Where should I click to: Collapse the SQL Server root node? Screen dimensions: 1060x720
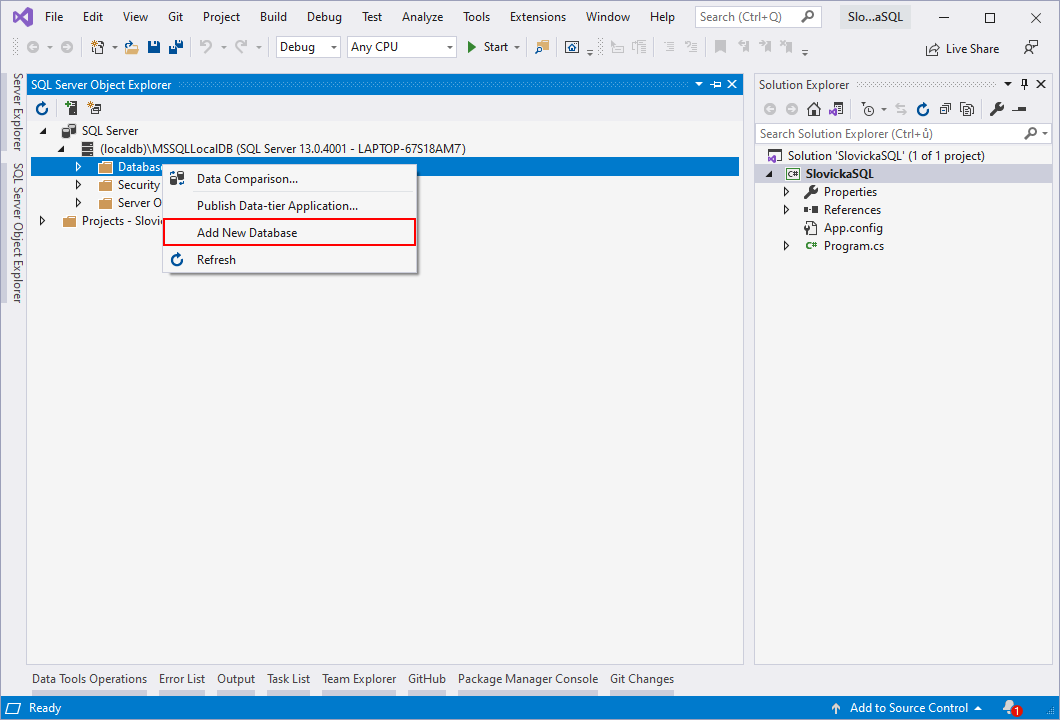(43, 131)
